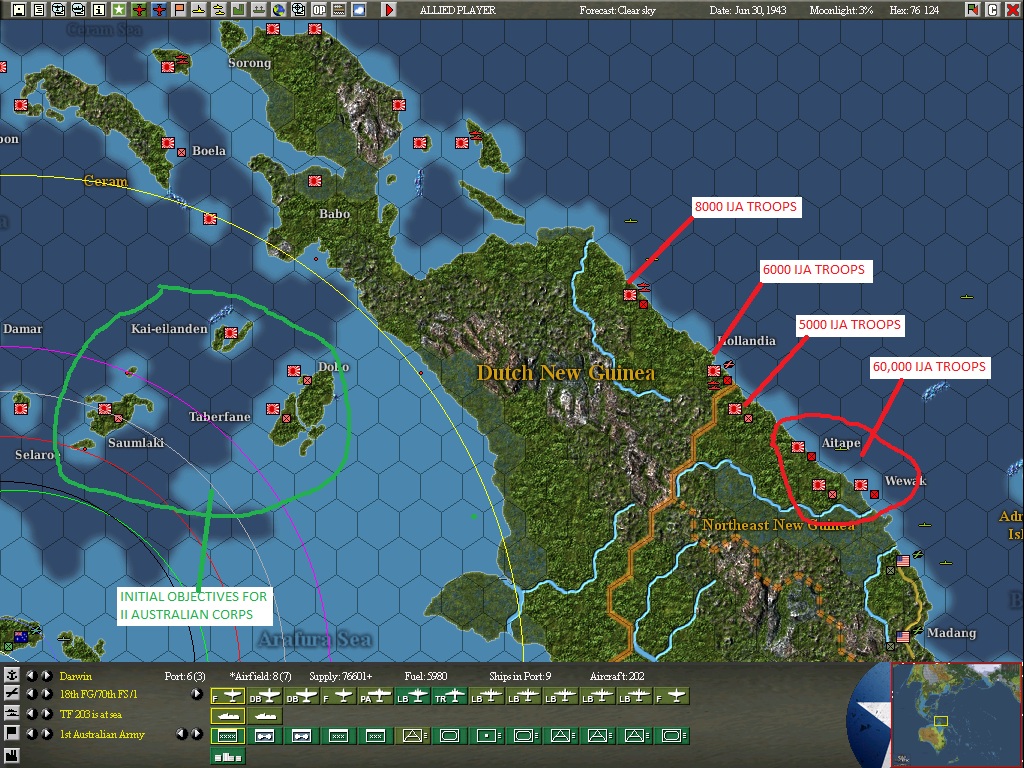Image resolution: width=1024 pixels, height=768 pixels.
Task: Click the green staircase terrain icon
Action: click(238, 9)
